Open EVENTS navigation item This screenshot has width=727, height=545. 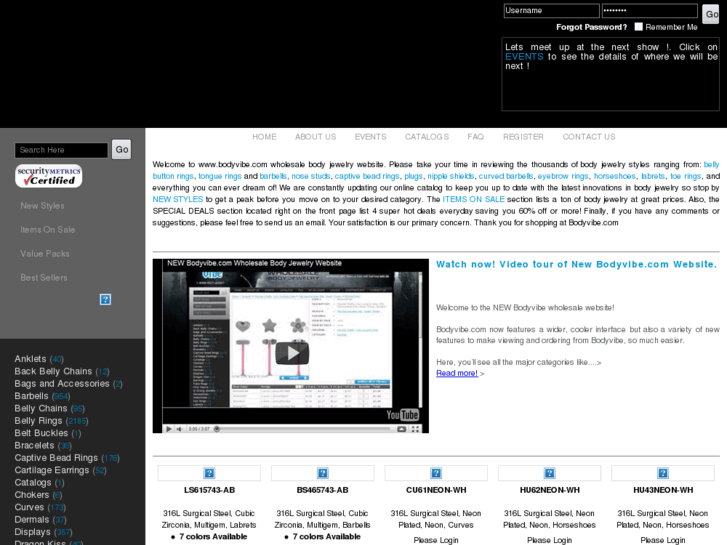[x=370, y=137]
